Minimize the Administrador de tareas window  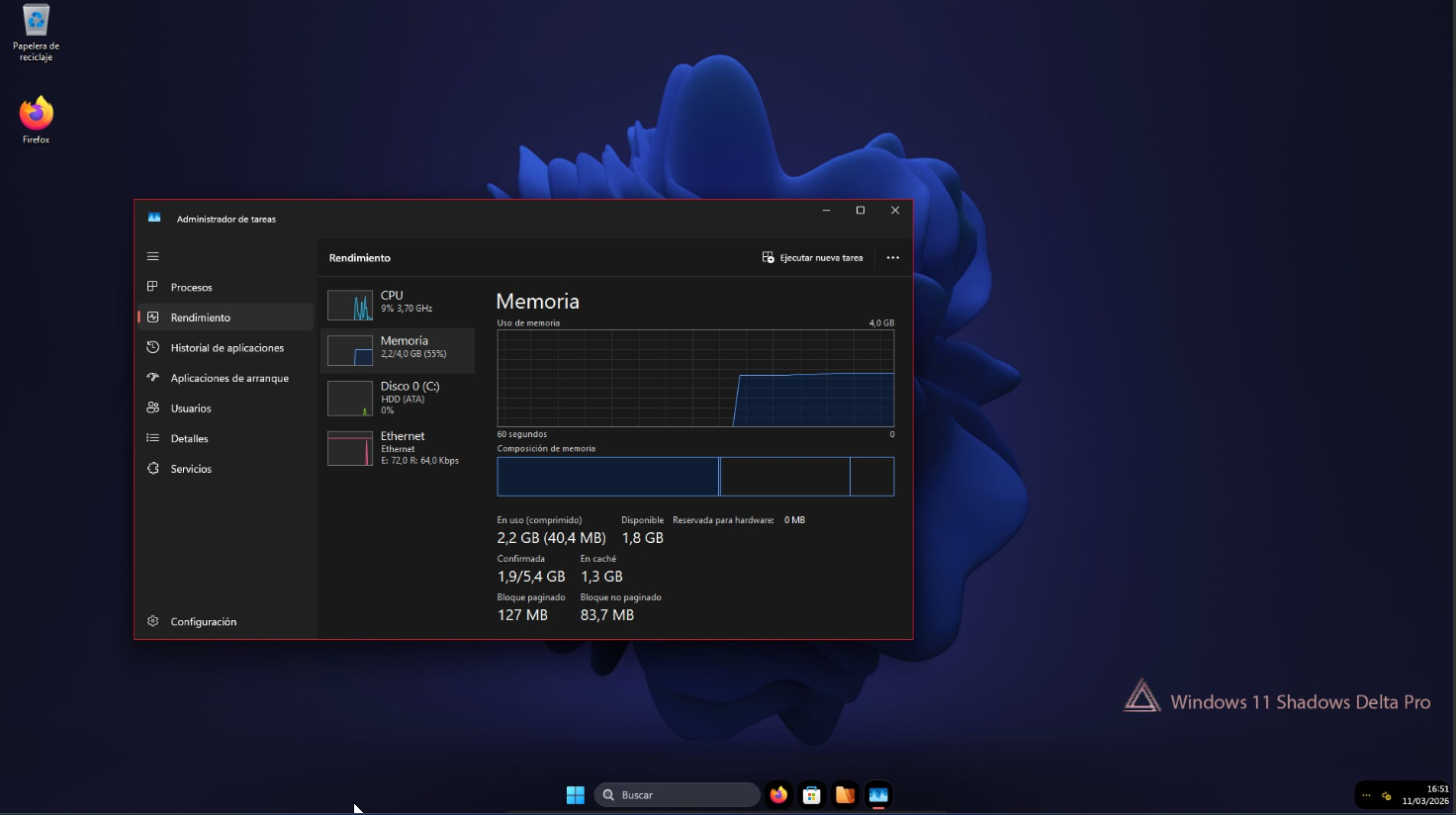tap(826, 211)
